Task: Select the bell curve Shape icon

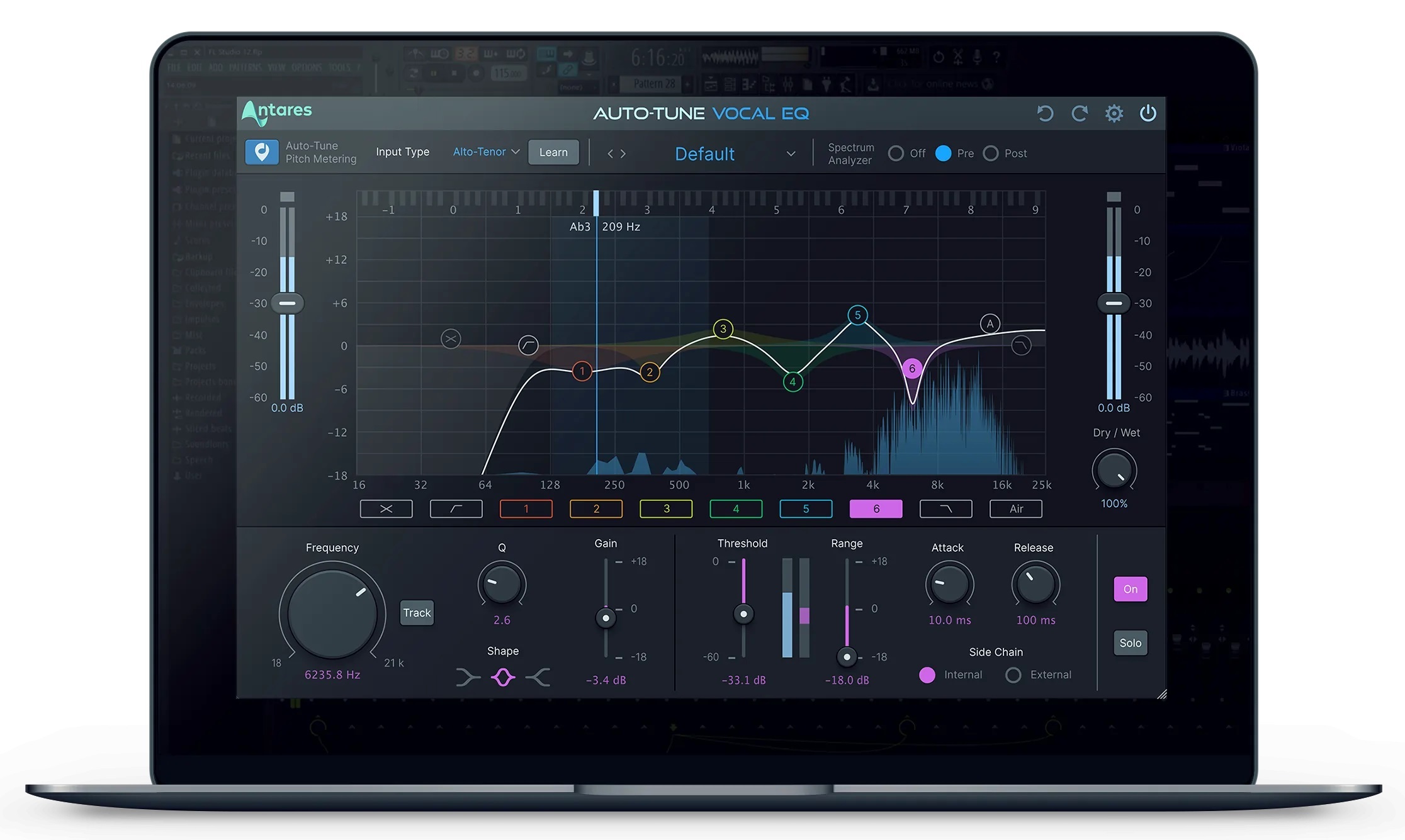Action: [x=502, y=677]
